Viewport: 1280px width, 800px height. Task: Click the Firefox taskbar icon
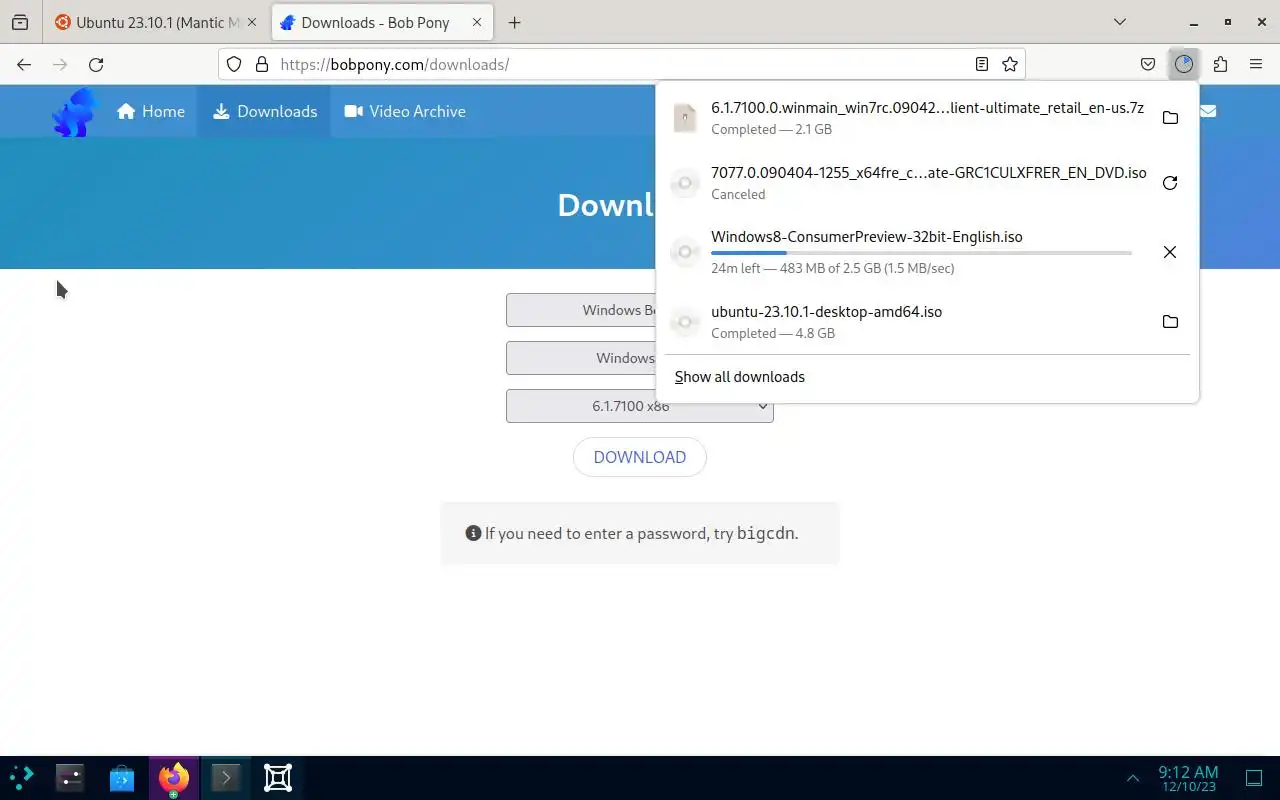click(x=174, y=777)
